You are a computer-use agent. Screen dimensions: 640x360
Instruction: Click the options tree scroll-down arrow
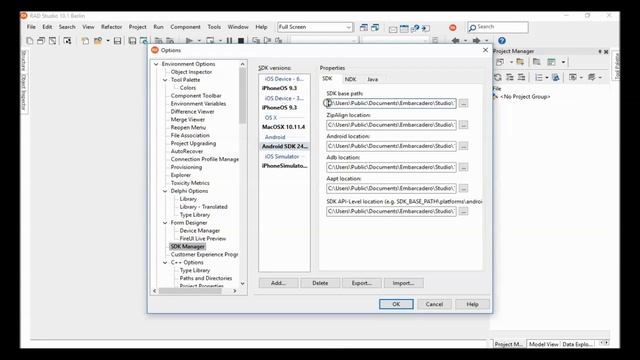[x=242, y=284]
